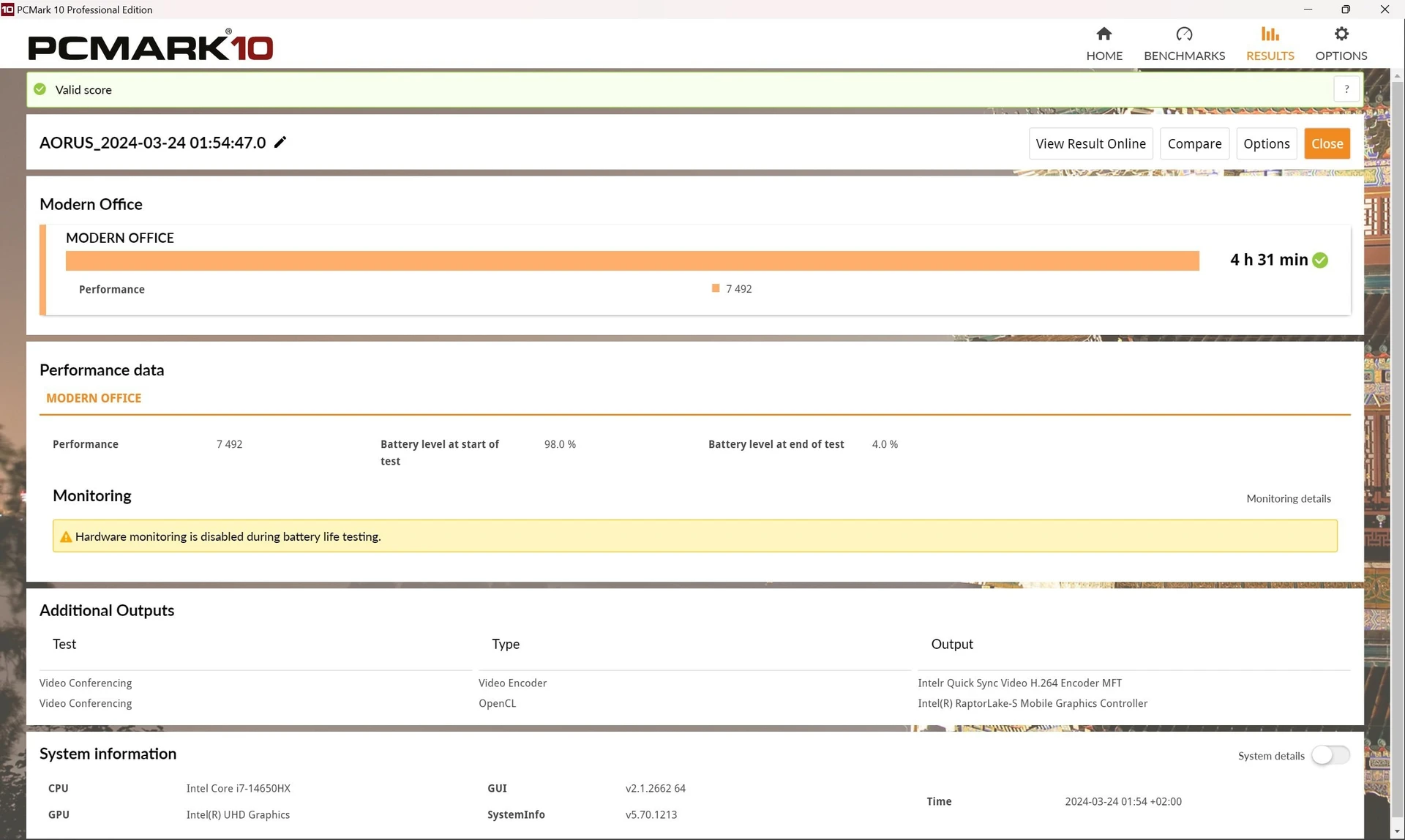Viewport: 1405px width, 840px height.
Task: Click the vertical scrollbar up arrow
Action: 1397,75
